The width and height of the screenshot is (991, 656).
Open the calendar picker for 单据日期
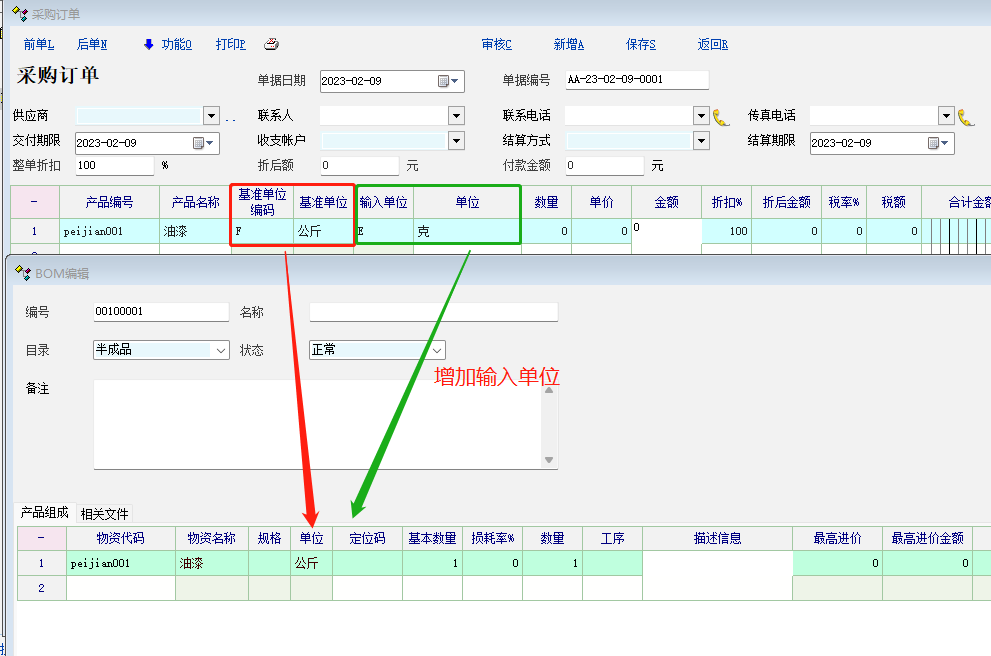pos(445,81)
